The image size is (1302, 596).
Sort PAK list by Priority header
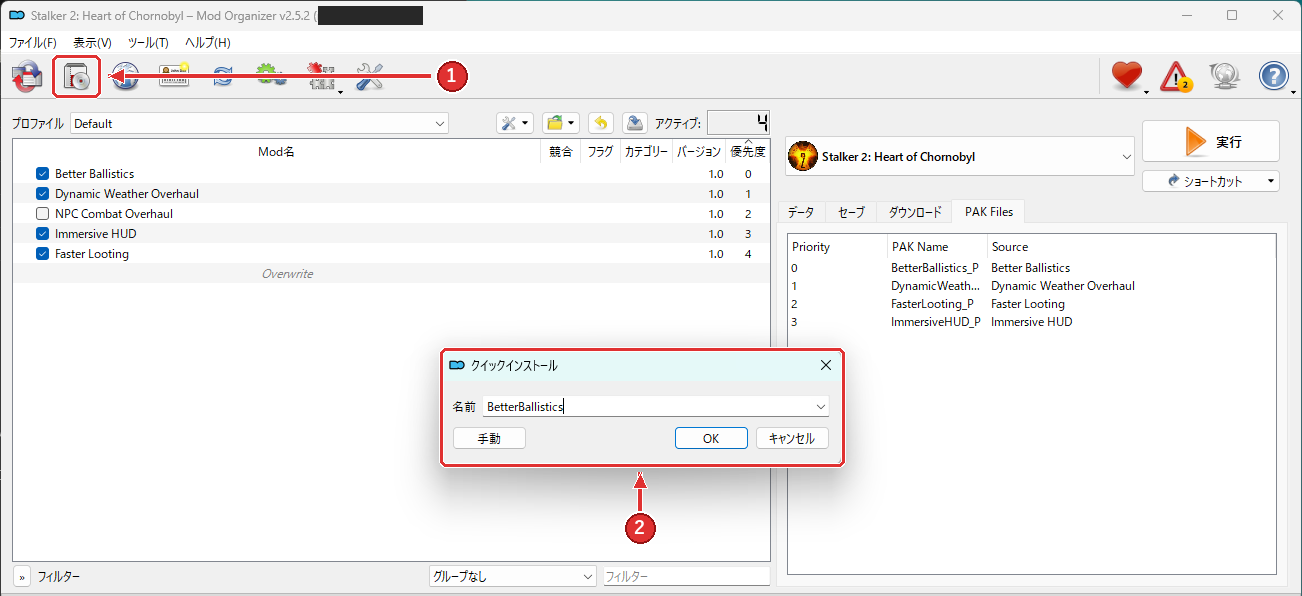pos(838,246)
